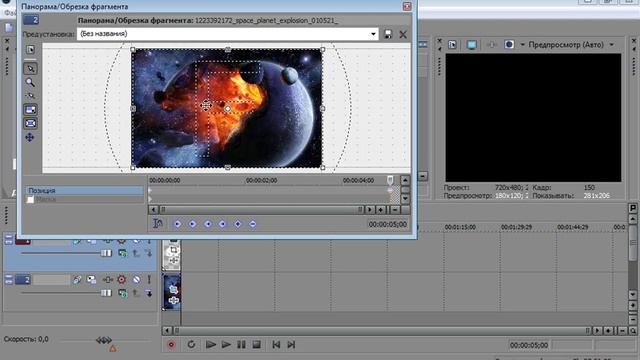Select the Normal Edit arrow tool
Viewport: 640px width, 360px height.
[30, 69]
